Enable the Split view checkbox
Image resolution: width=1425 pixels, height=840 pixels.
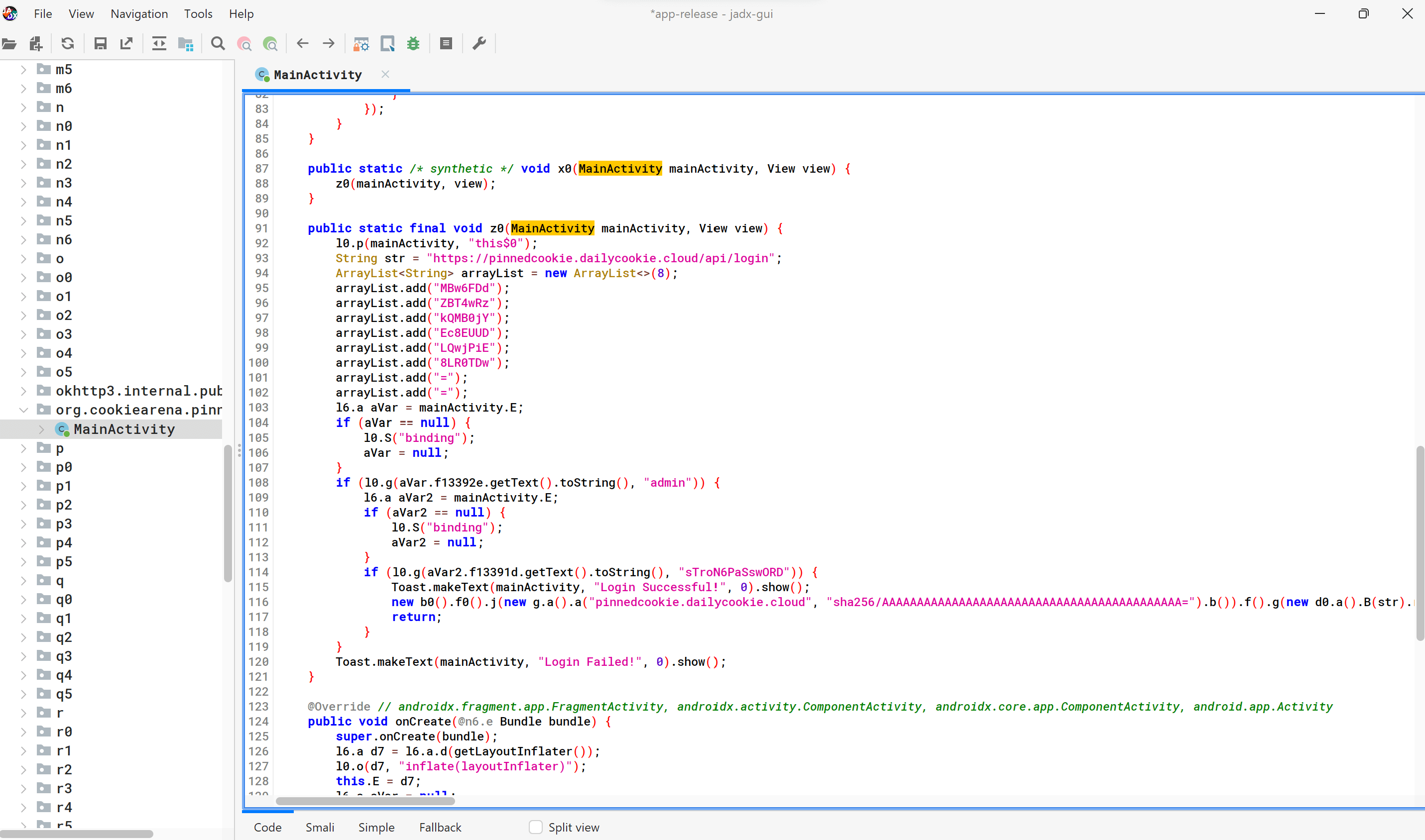pyautogui.click(x=535, y=827)
